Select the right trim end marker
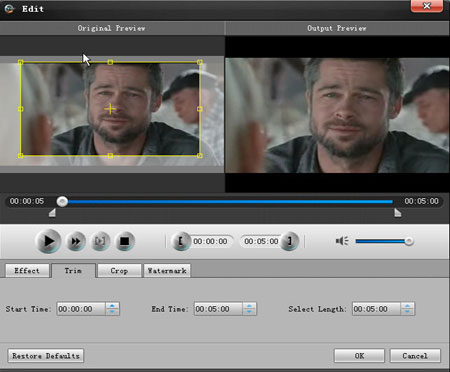Viewport: 450px width, 372px height. 397,213
